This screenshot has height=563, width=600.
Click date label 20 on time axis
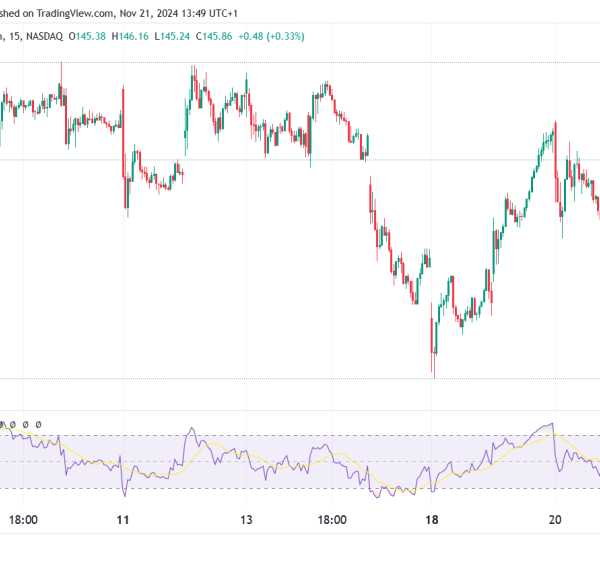555,520
